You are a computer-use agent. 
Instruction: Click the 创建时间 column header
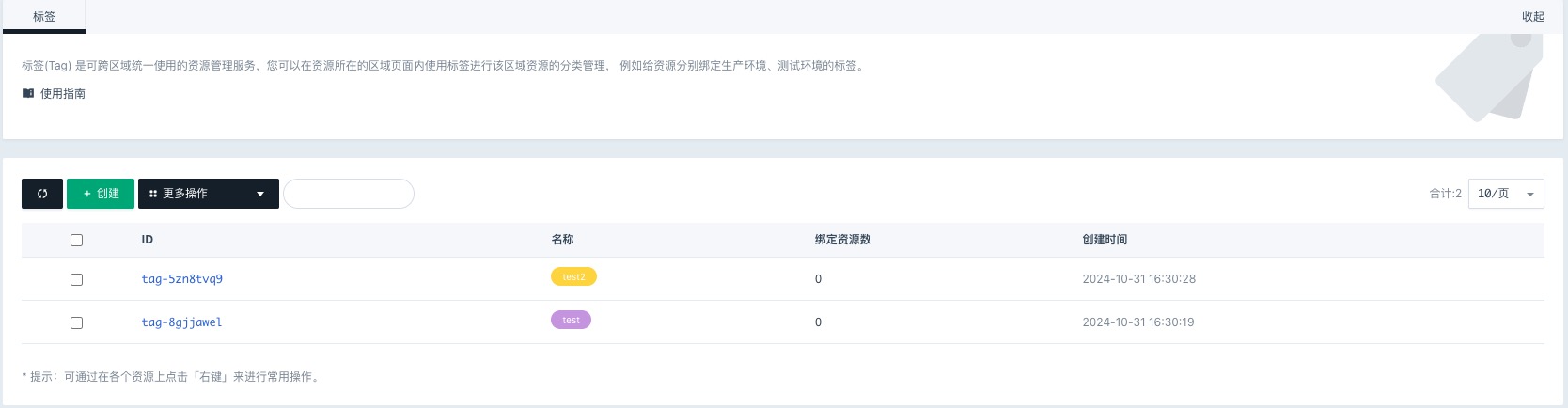pos(1105,240)
